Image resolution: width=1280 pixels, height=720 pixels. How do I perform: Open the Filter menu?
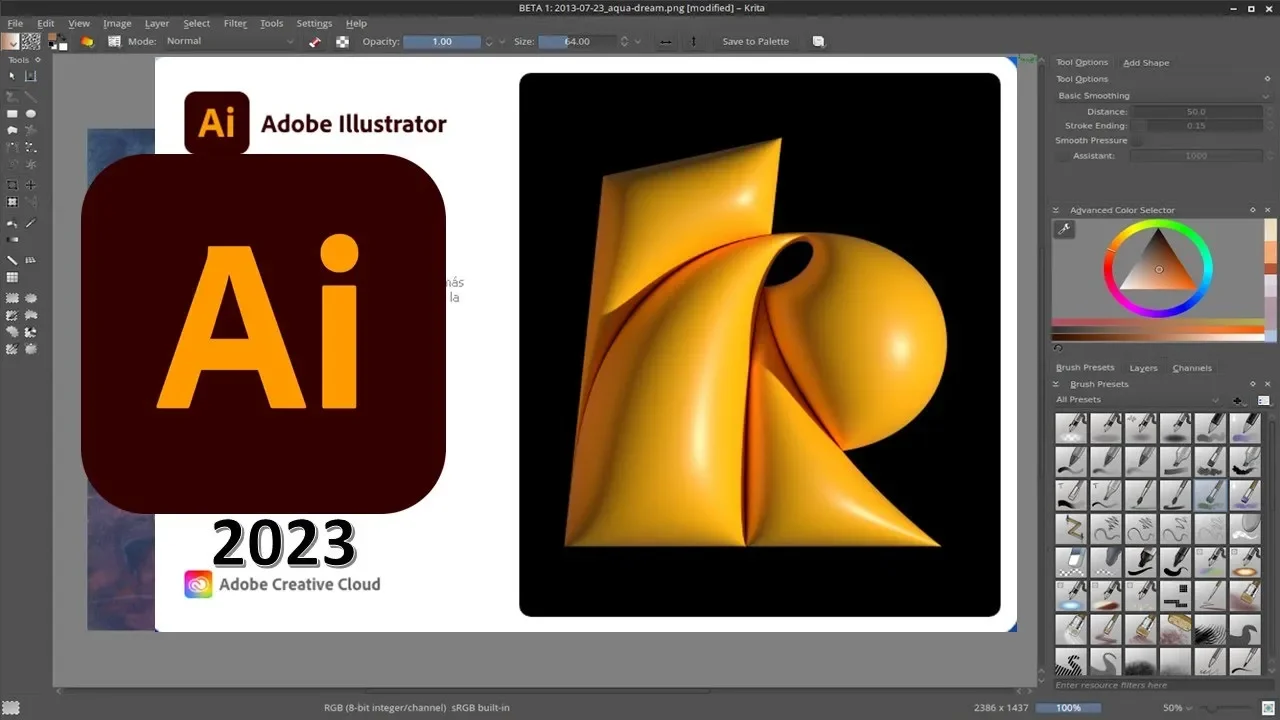235,23
